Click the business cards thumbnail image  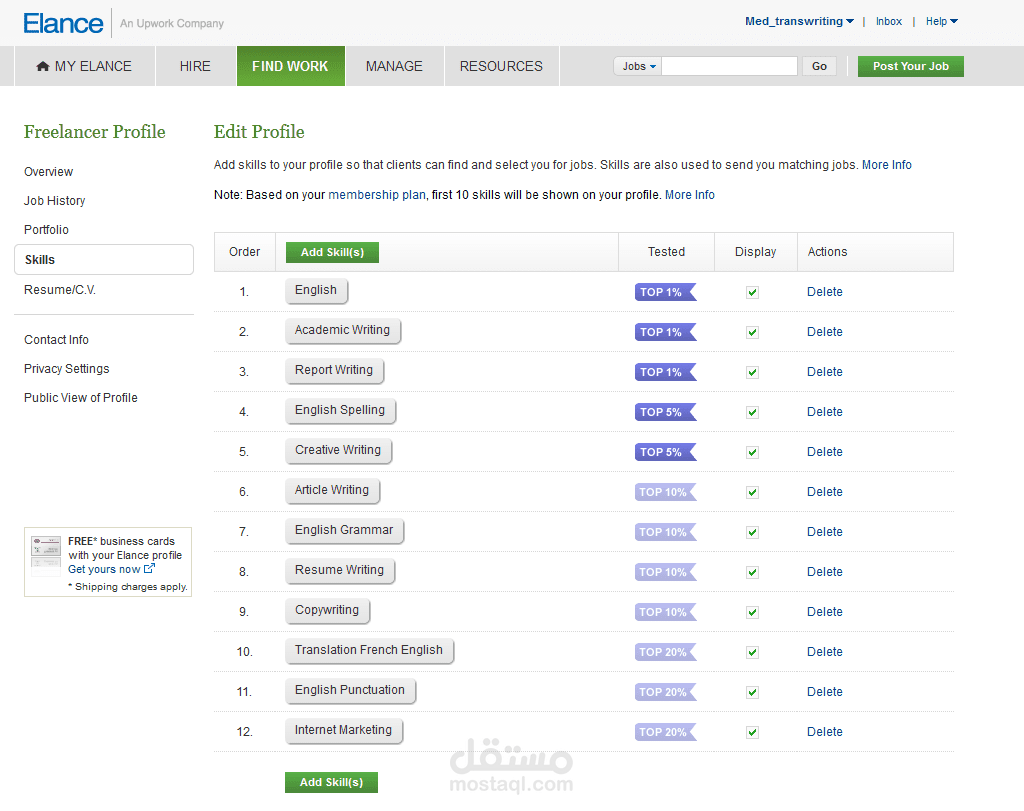[46, 556]
